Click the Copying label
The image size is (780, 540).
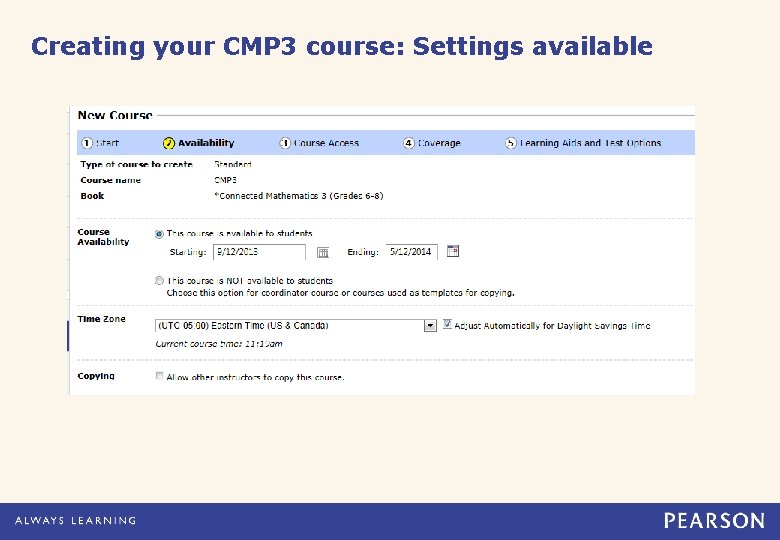(96, 376)
